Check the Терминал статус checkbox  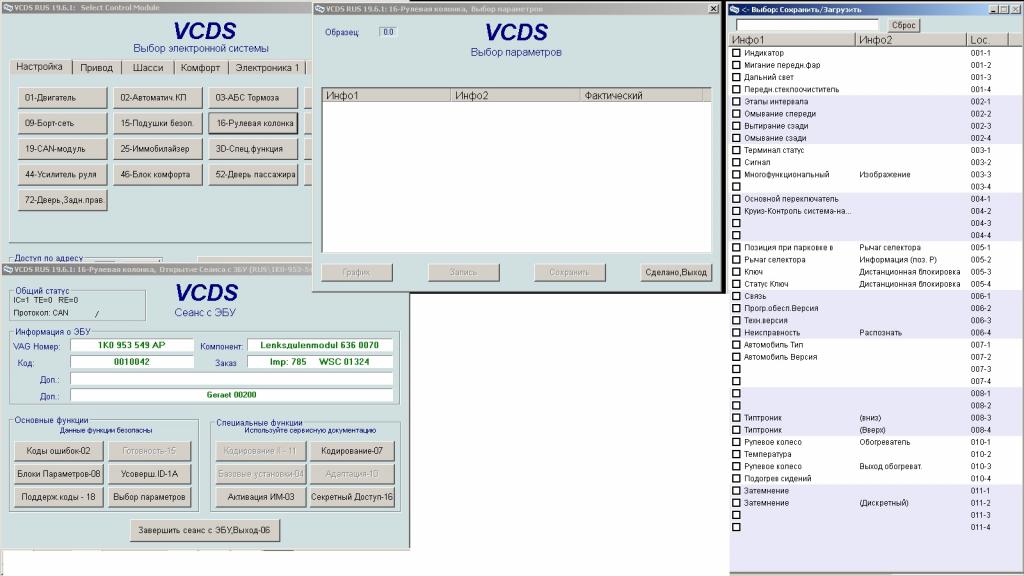click(736, 150)
